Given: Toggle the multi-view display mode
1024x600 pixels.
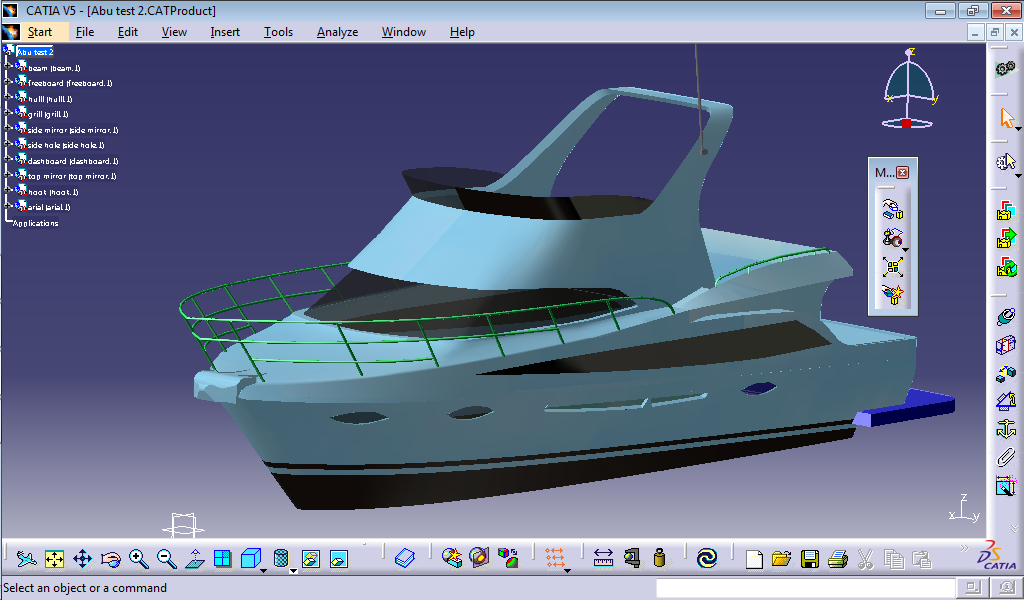Looking at the screenshot, I should pos(221,558).
